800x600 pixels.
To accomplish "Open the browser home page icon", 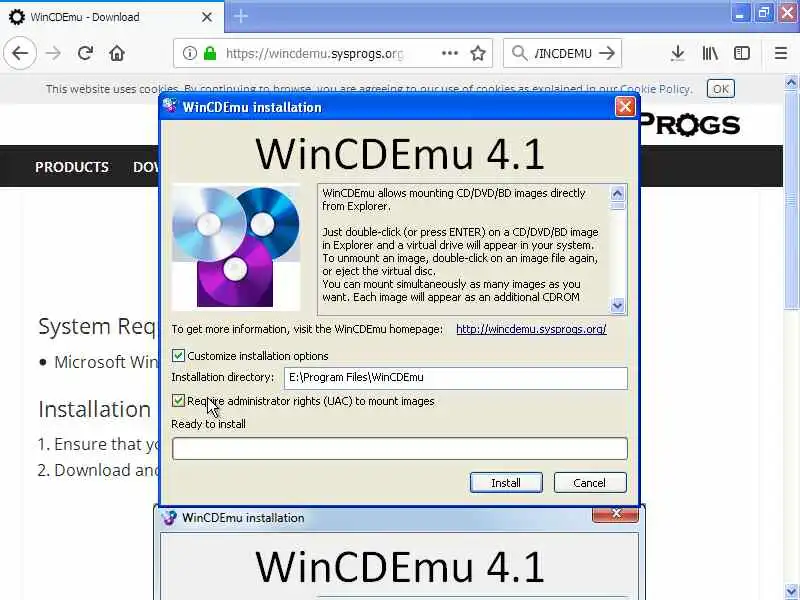I will (x=117, y=53).
